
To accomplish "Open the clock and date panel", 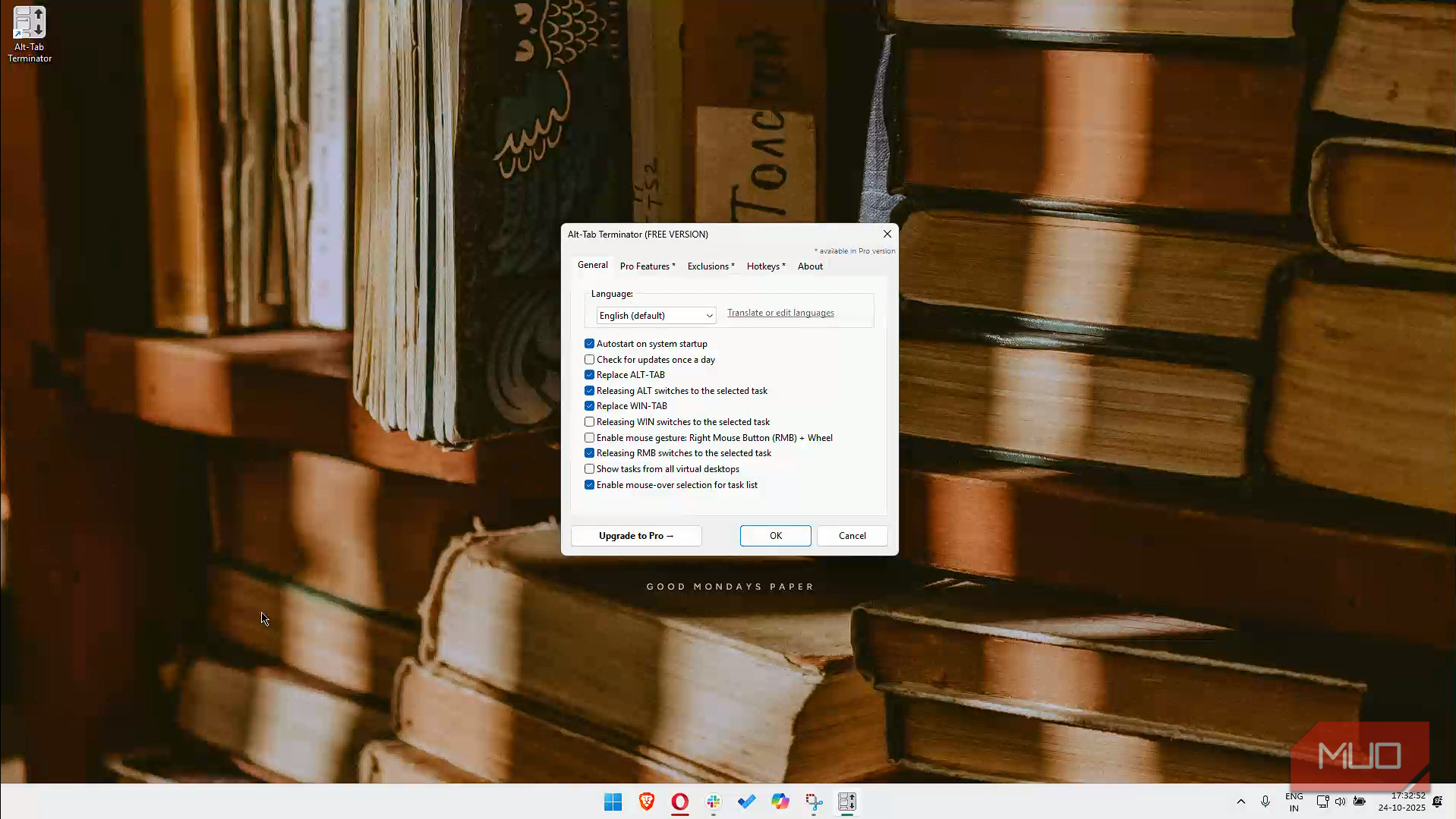I will pos(1402,802).
